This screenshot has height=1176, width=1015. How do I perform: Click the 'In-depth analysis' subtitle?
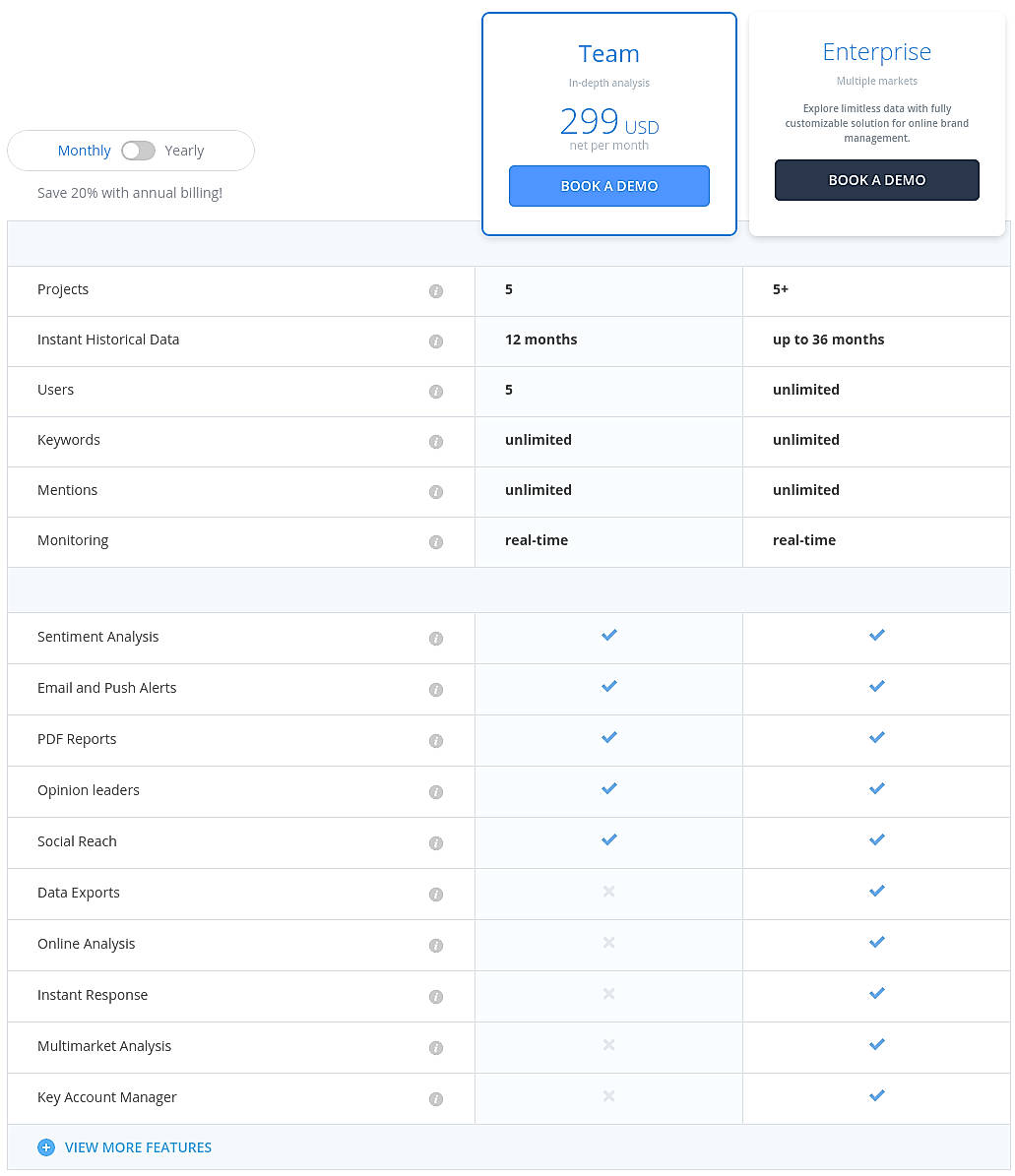pyautogui.click(x=609, y=84)
